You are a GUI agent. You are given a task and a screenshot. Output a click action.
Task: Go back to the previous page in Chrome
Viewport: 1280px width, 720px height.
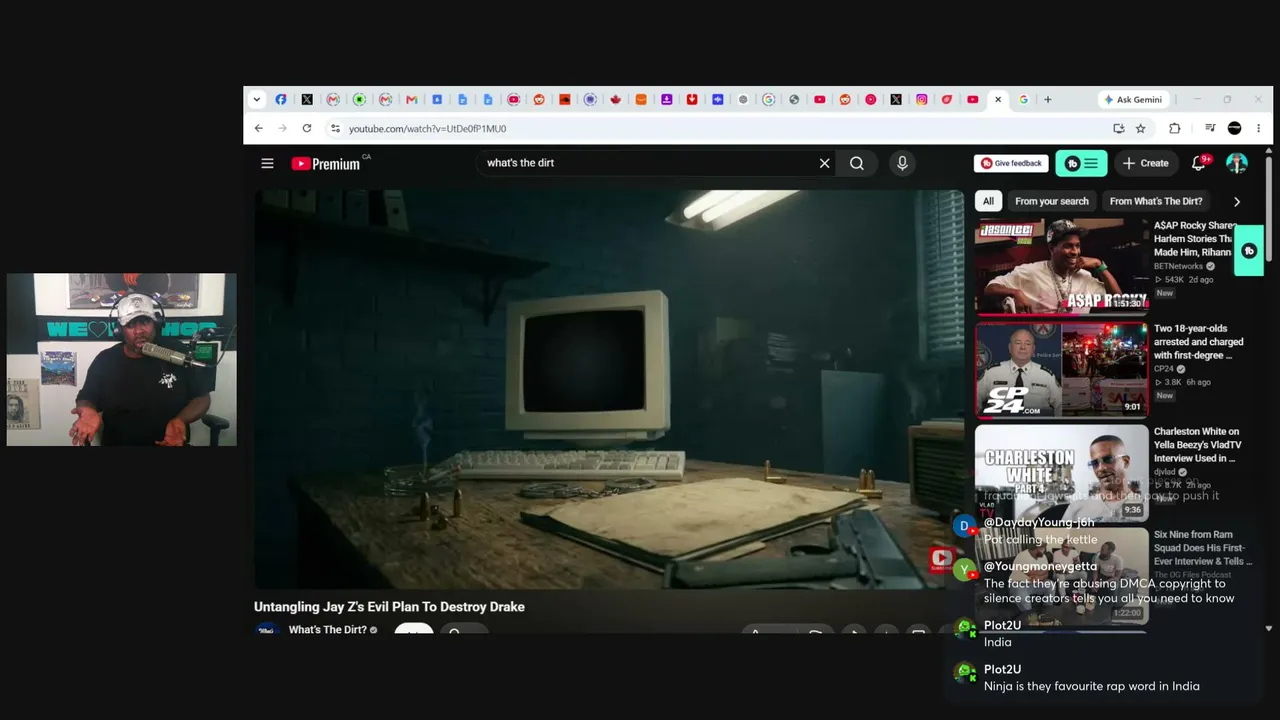click(x=259, y=128)
